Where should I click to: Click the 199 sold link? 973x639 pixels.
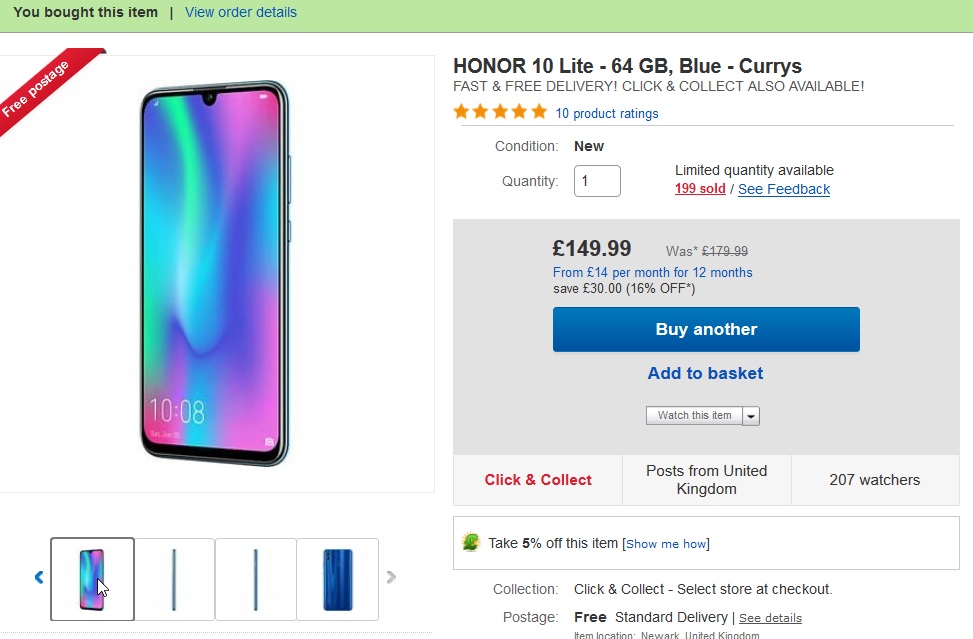[700, 189]
